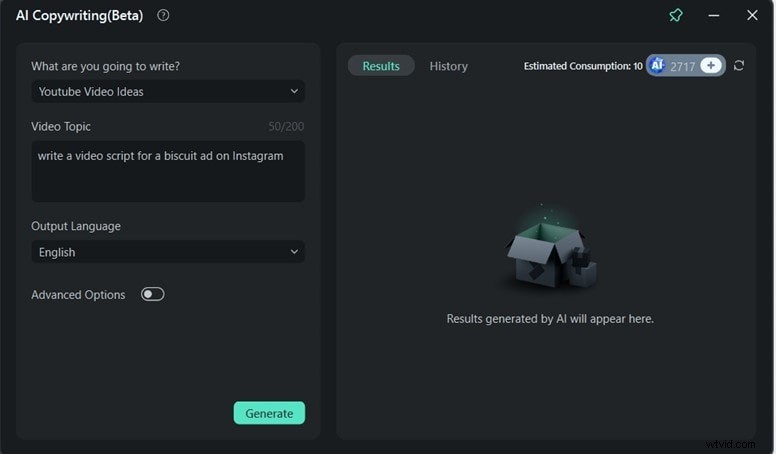
Task: Add more AI credits with plus icon
Action: (x=710, y=65)
